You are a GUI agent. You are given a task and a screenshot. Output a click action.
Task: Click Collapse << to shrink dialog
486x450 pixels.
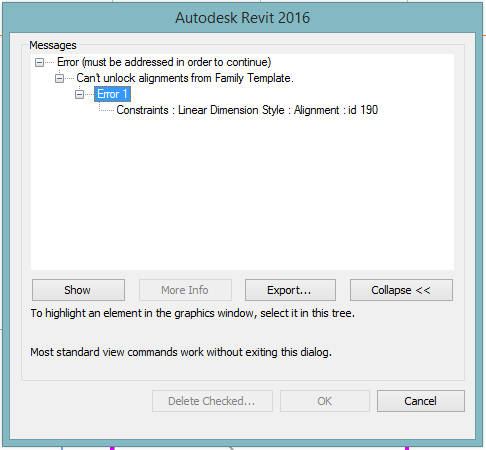pyautogui.click(x=401, y=290)
